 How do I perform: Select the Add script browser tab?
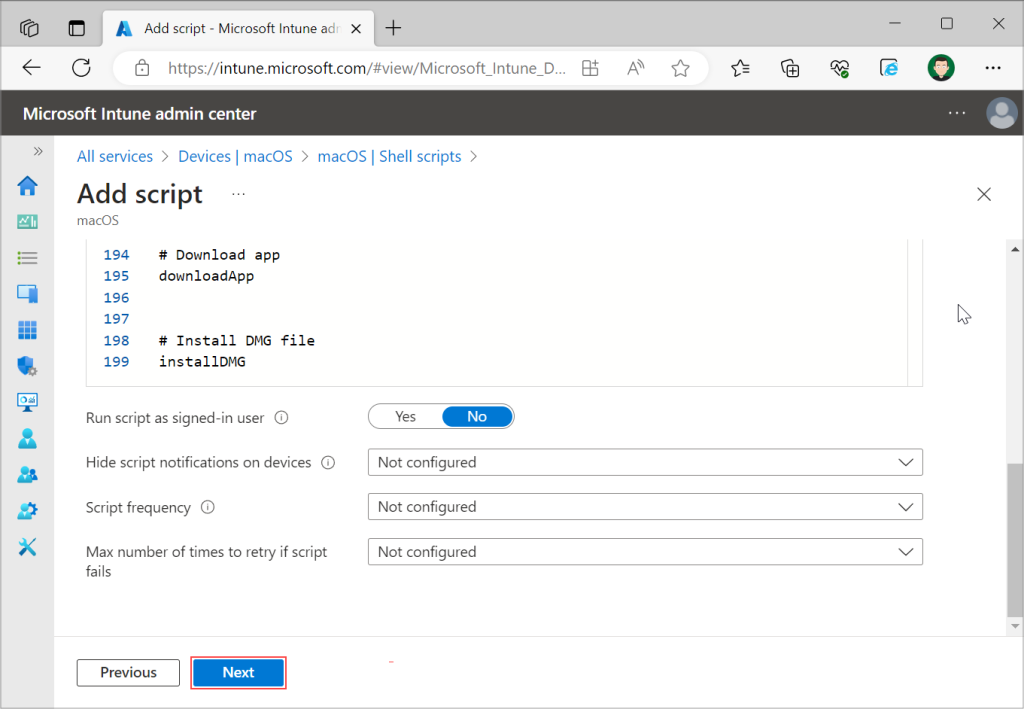coord(238,28)
